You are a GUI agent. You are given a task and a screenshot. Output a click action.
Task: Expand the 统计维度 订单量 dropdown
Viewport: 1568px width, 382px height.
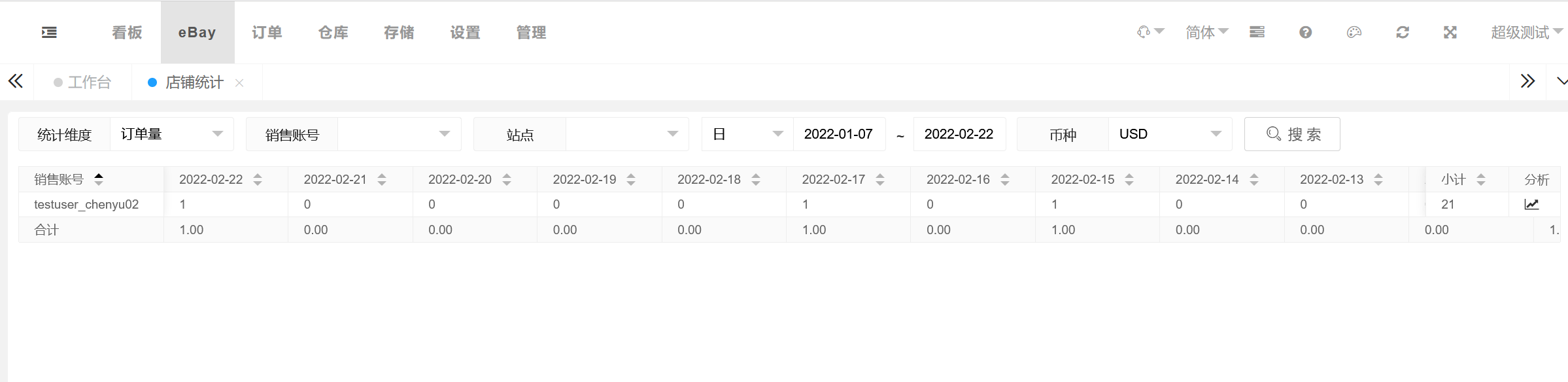[x=172, y=134]
